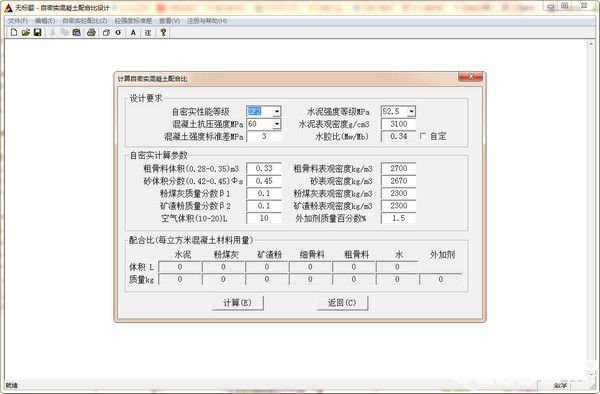
Task: Click the 水 质量kg result cell
Action: click(397, 279)
